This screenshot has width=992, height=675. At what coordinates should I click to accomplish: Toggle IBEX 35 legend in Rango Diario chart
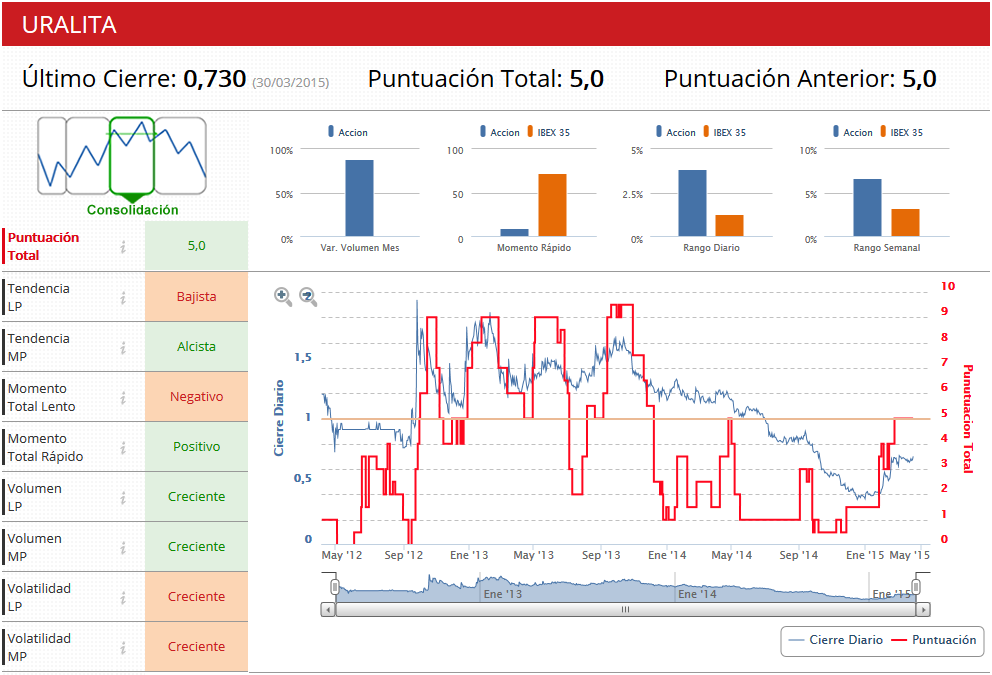pos(724,132)
